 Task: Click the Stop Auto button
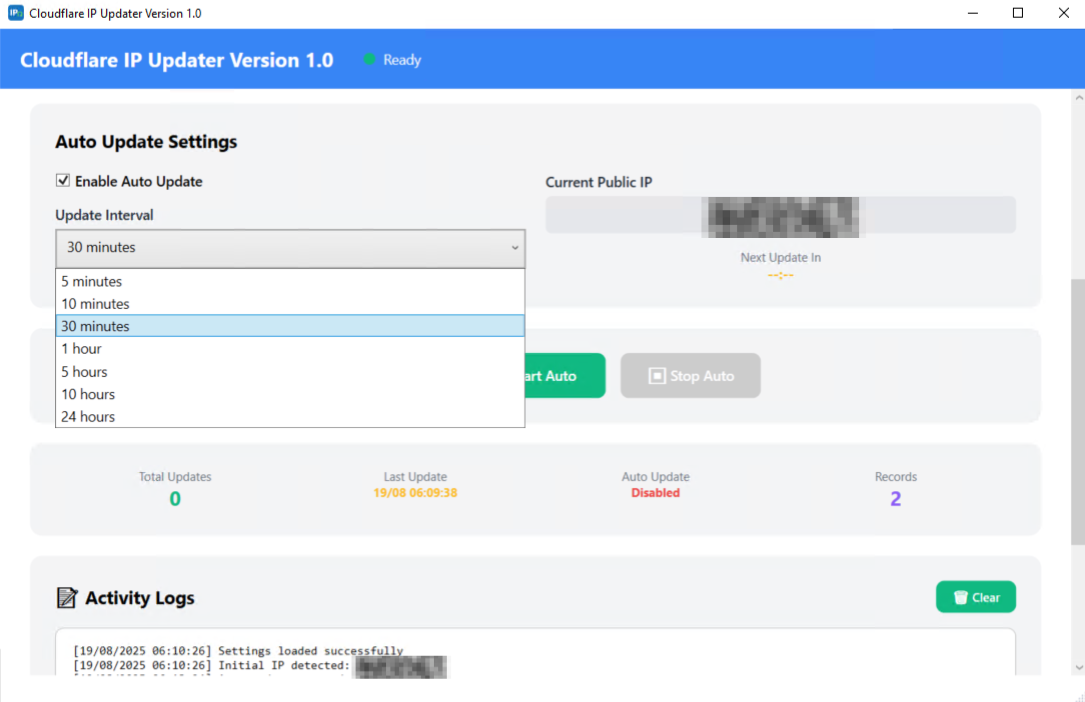point(691,376)
